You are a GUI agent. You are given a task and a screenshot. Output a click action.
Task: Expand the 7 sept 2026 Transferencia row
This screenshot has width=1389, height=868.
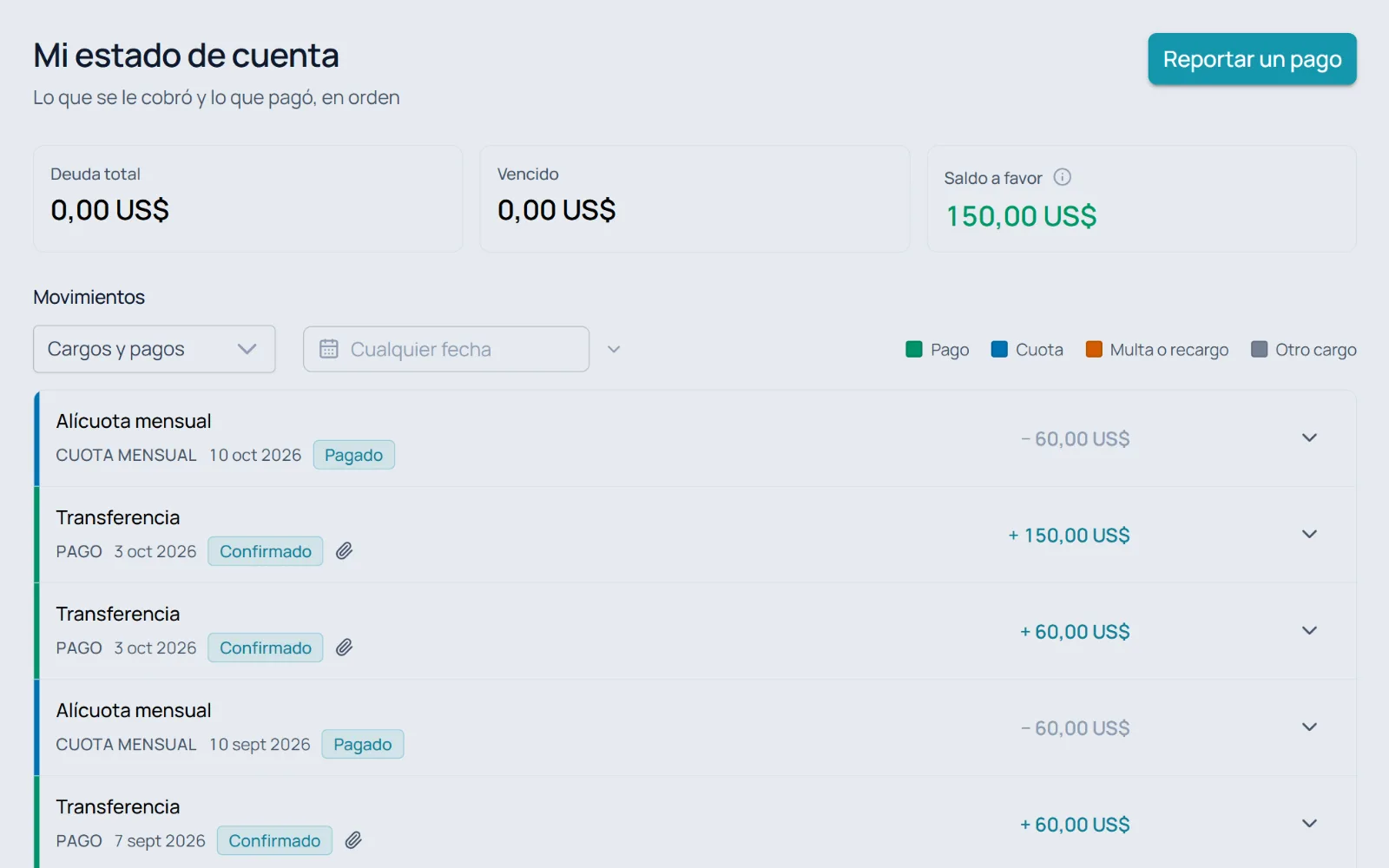pos(1309,824)
